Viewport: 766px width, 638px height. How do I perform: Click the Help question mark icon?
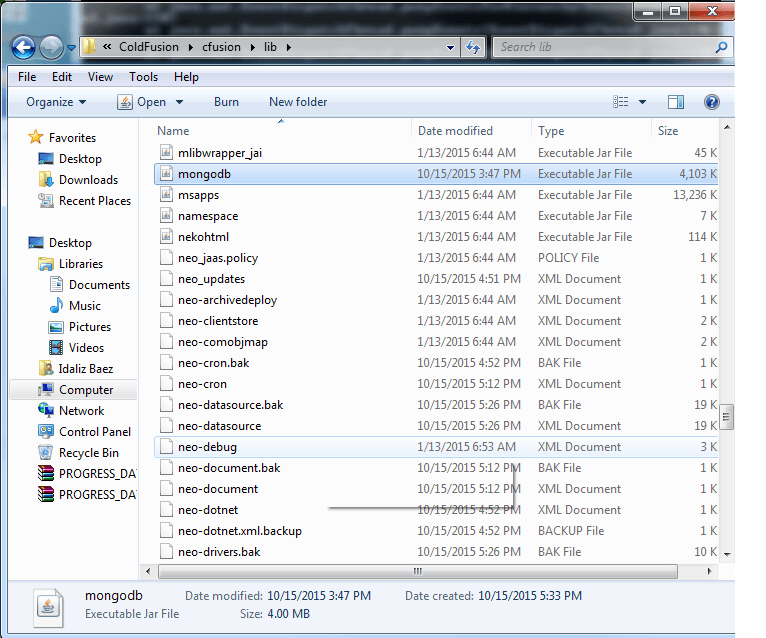pyautogui.click(x=711, y=102)
